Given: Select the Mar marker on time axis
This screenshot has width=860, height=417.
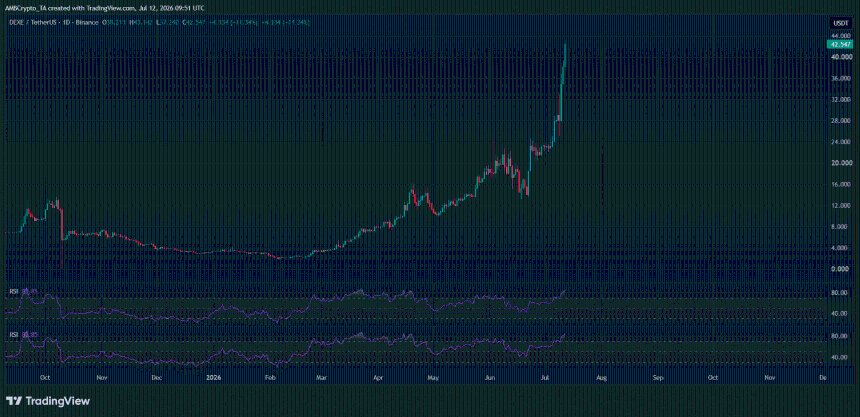Looking at the screenshot, I should click(322, 378).
